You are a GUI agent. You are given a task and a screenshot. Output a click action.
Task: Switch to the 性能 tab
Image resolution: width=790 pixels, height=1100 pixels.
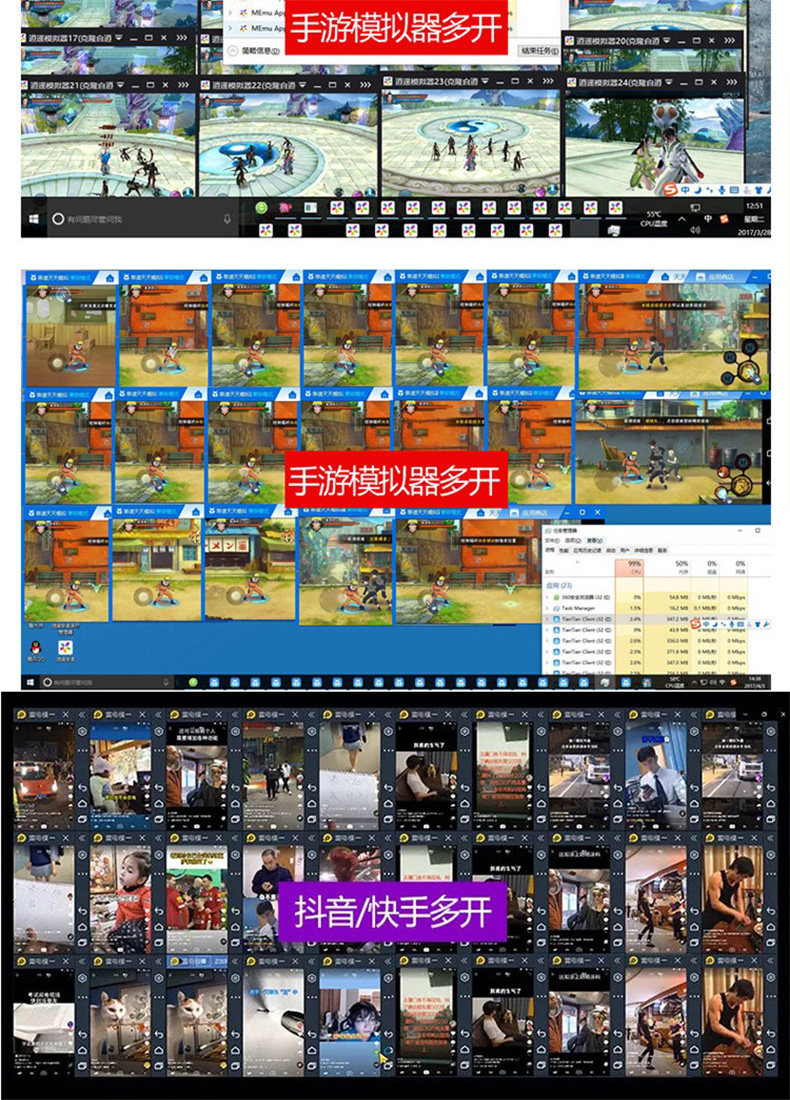pos(563,551)
